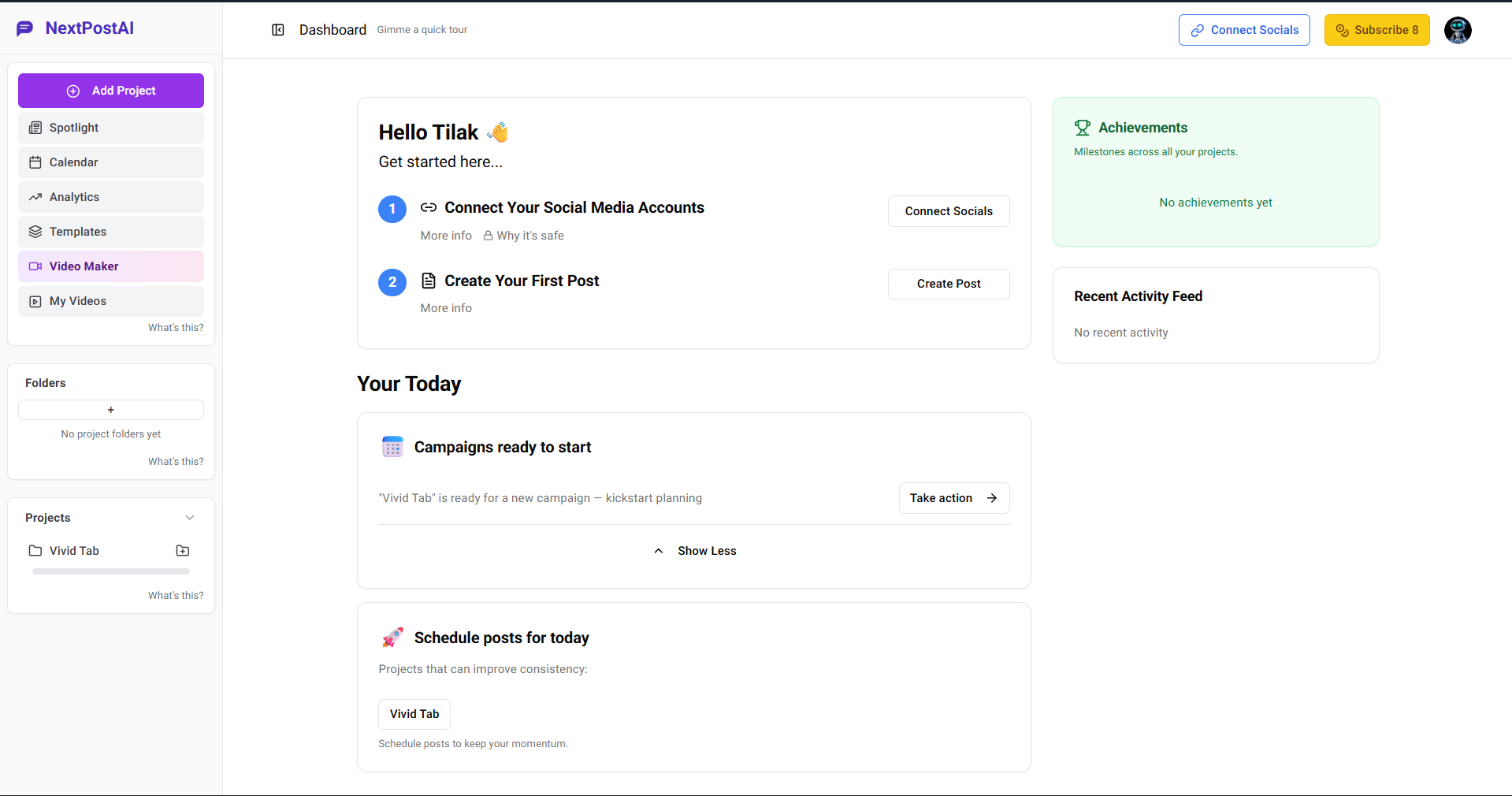
Task: Click the folder-plus icon beside Vivid Tab
Action: point(183,551)
